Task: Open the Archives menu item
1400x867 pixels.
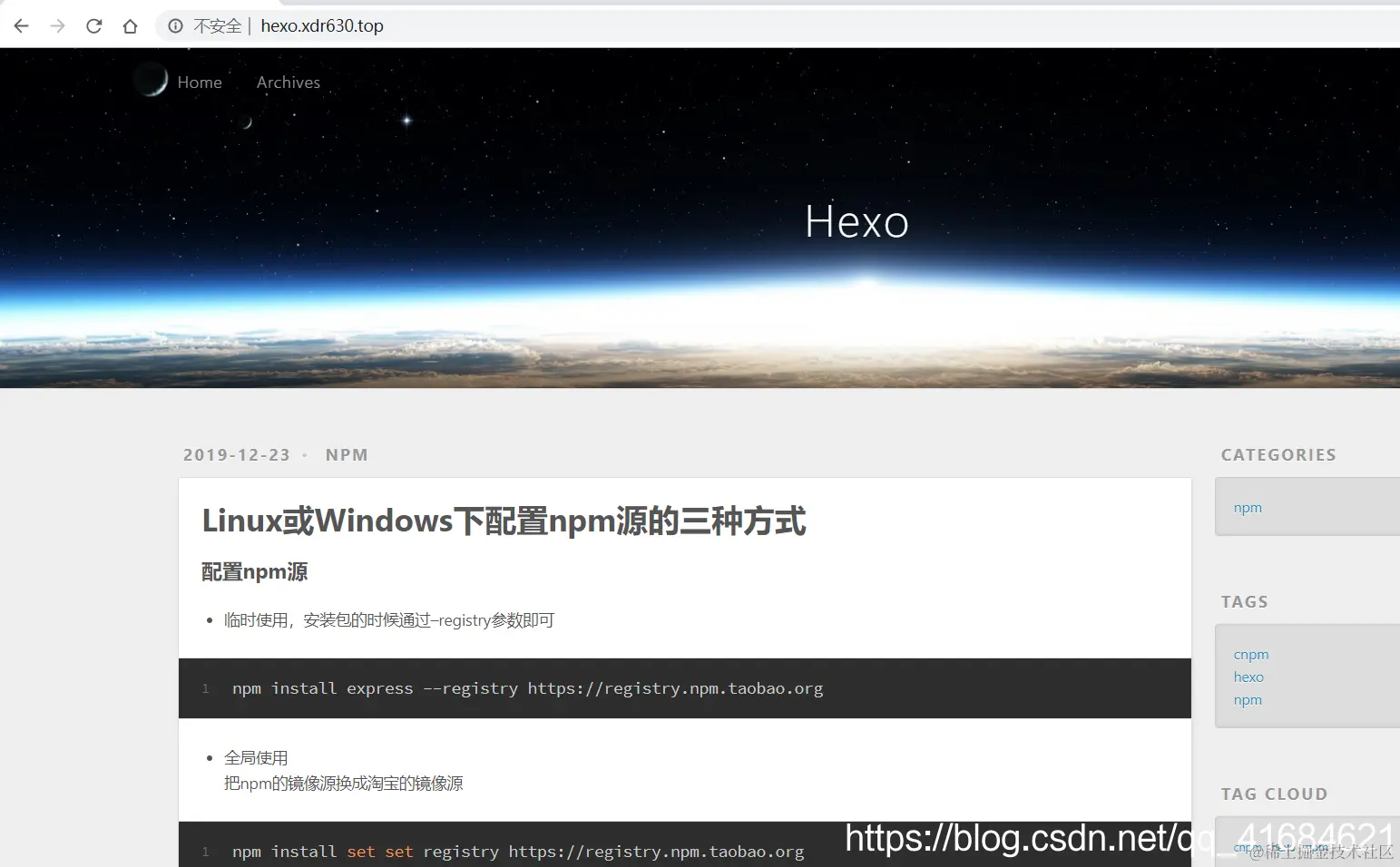Action: click(x=289, y=83)
